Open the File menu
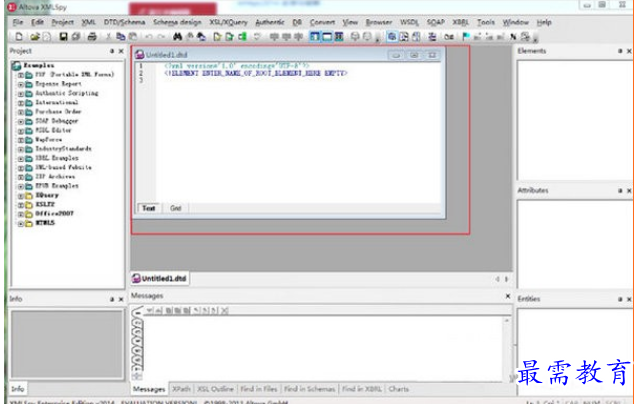 tap(18, 22)
